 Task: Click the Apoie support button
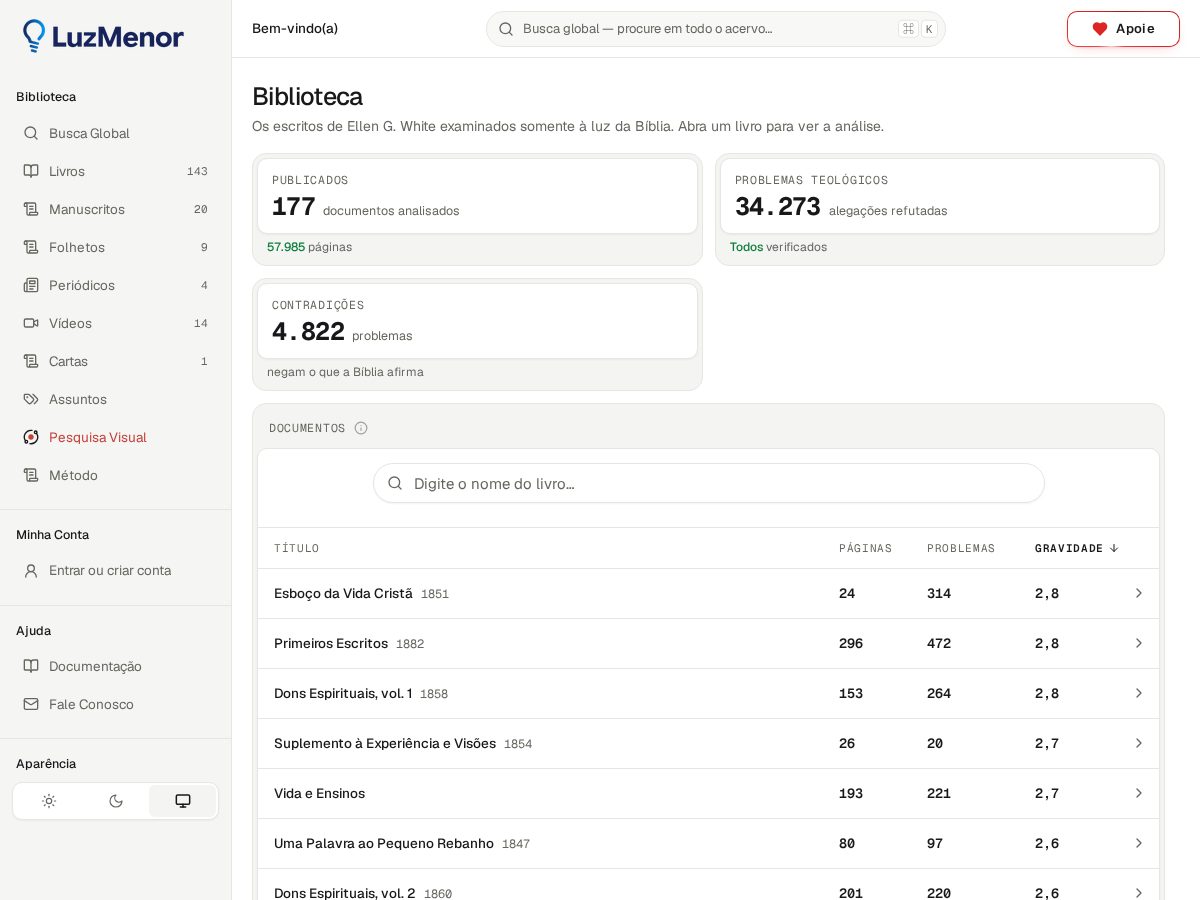tap(1123, 29)
